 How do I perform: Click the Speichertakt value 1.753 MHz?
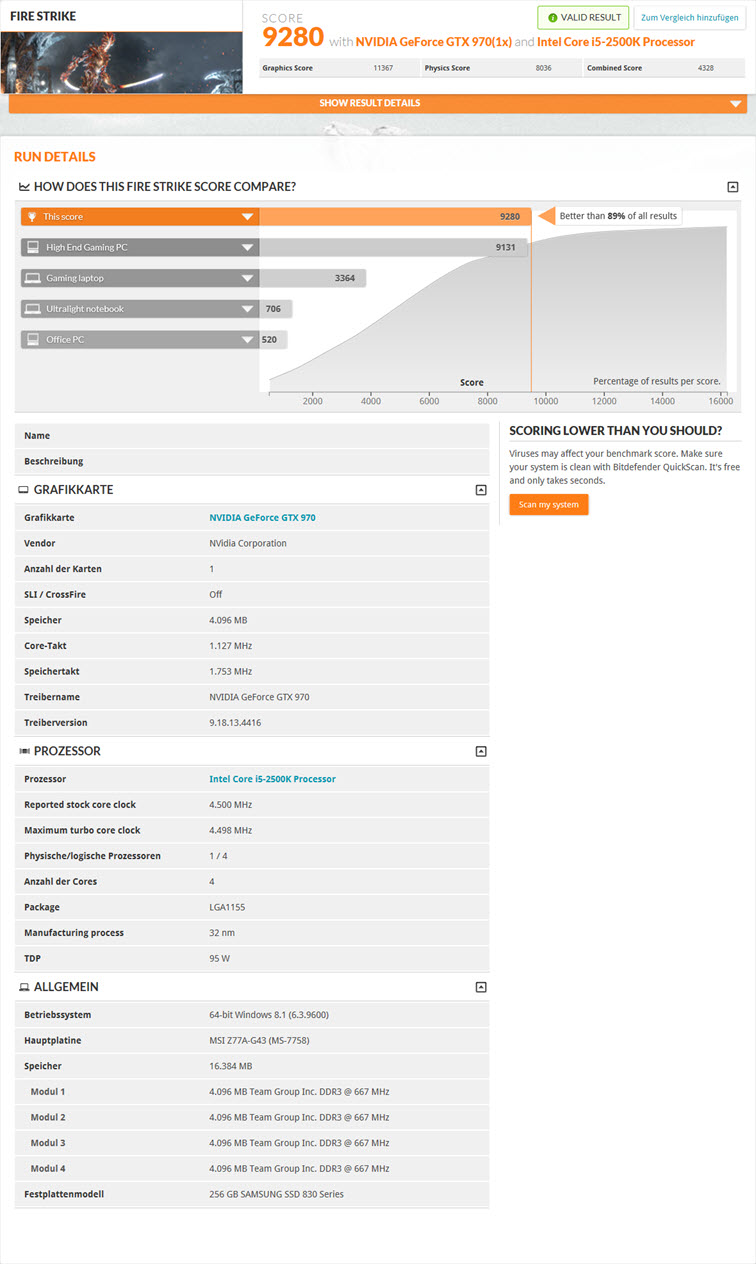click(230, 672)
